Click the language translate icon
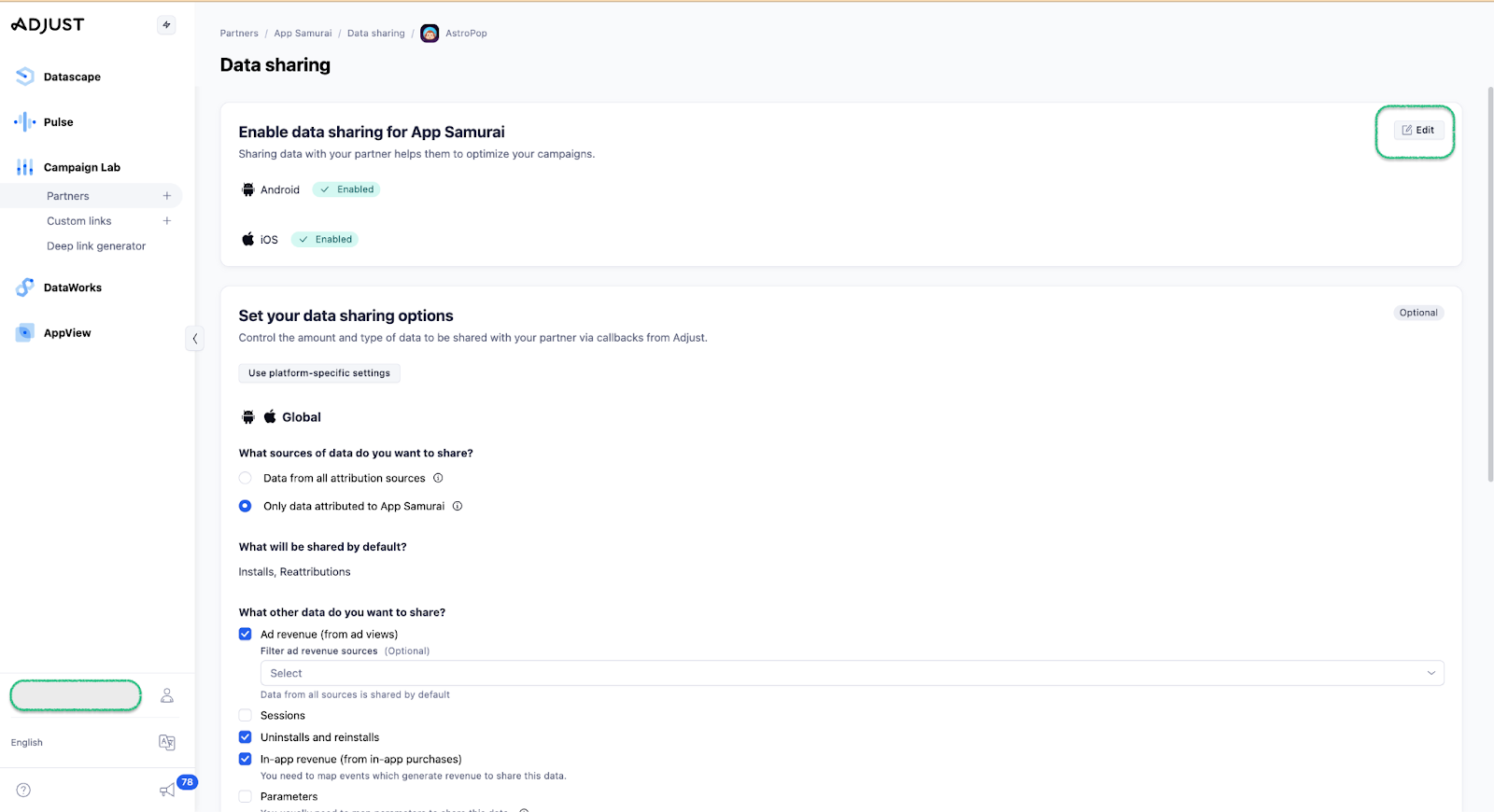This screenshot has width=1494, height=812. (167, 742)
